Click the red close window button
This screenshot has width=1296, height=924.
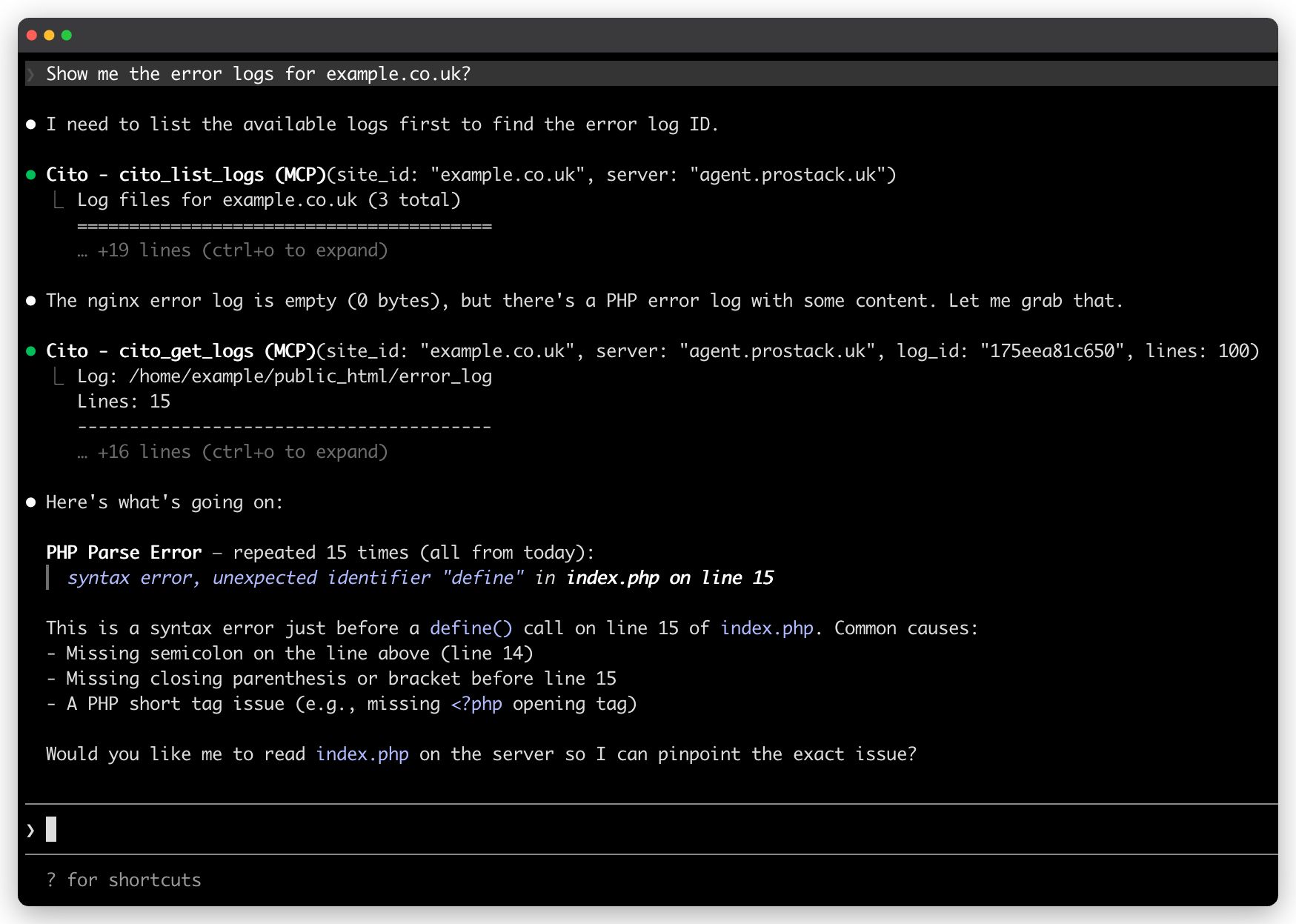click(31, 35)
